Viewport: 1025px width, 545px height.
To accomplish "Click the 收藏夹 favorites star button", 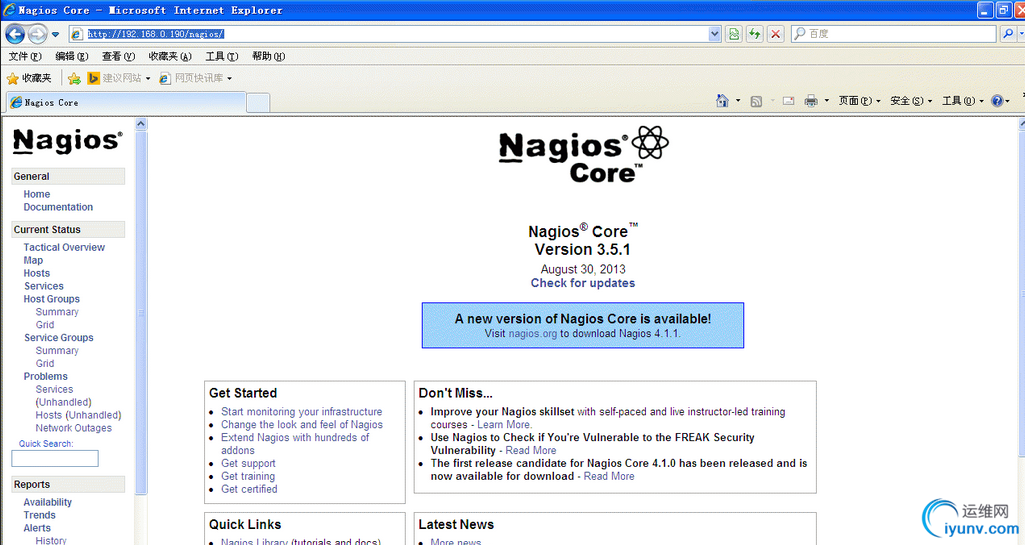I will [29, 78].
